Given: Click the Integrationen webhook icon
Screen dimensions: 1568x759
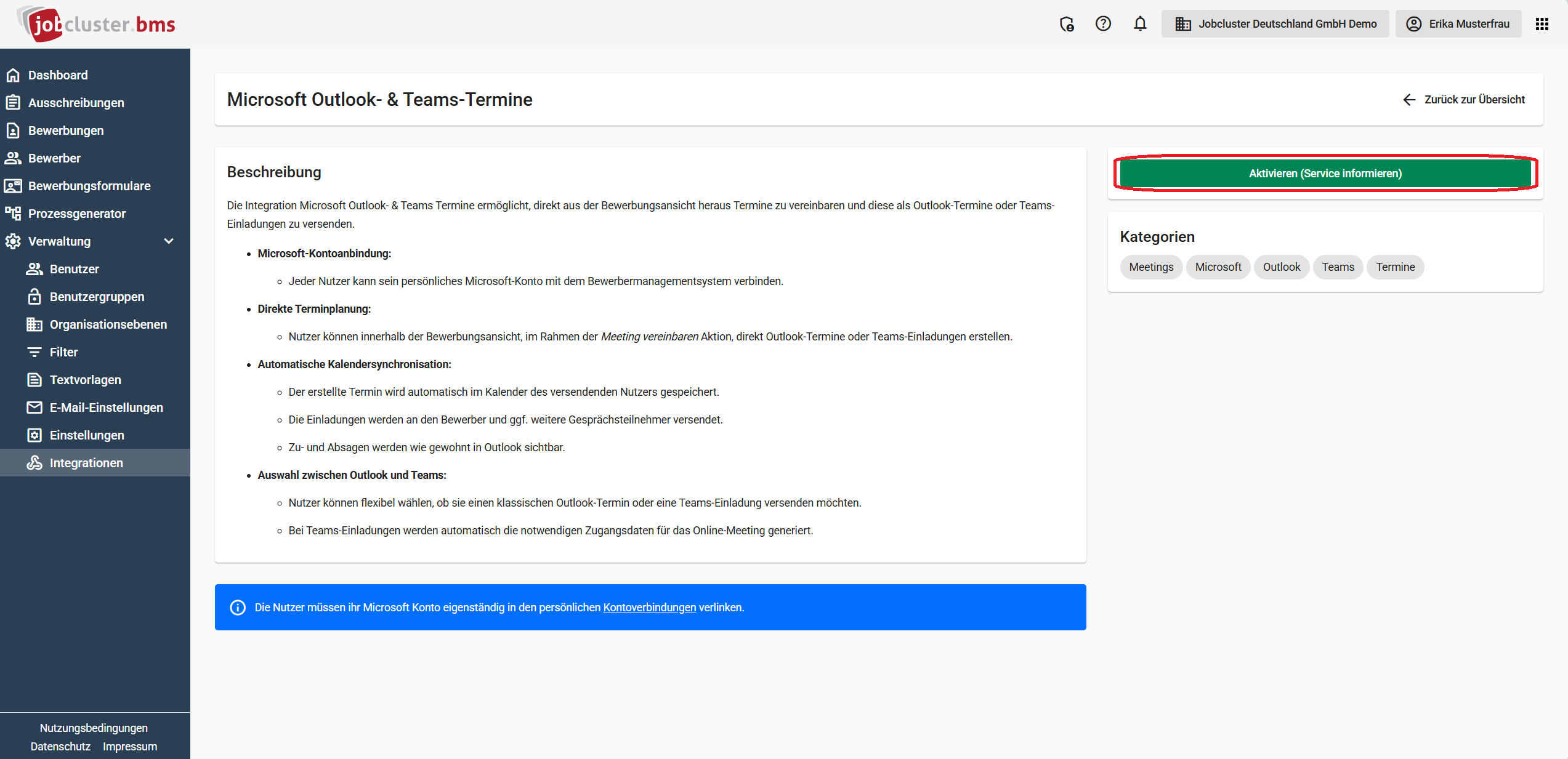Looking at the screenshot, I should [x=34, y=463].
